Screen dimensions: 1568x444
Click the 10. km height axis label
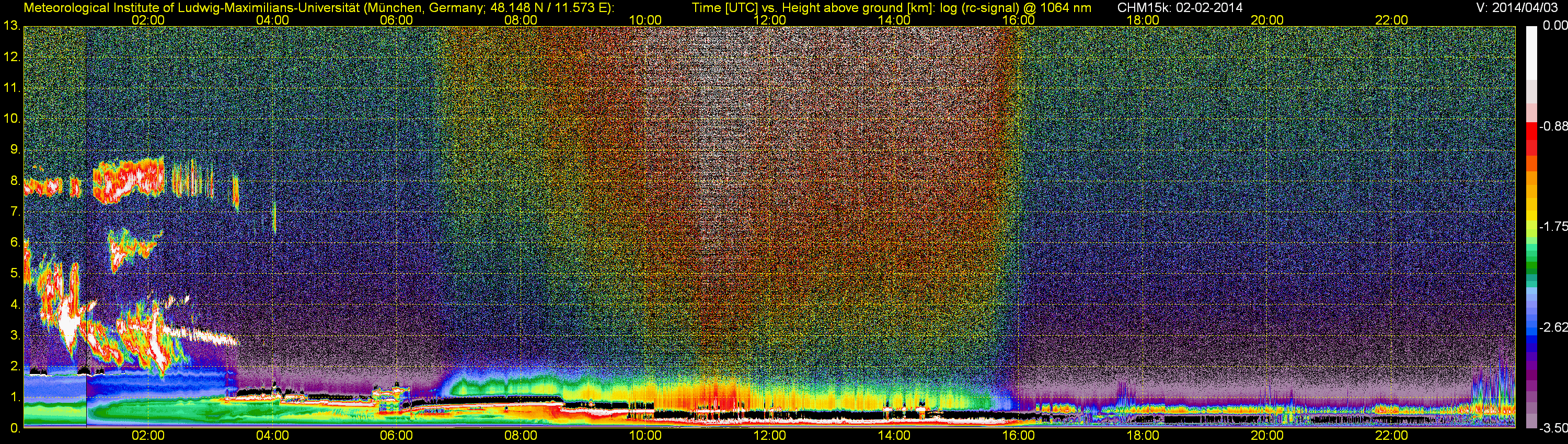point(11,119)
